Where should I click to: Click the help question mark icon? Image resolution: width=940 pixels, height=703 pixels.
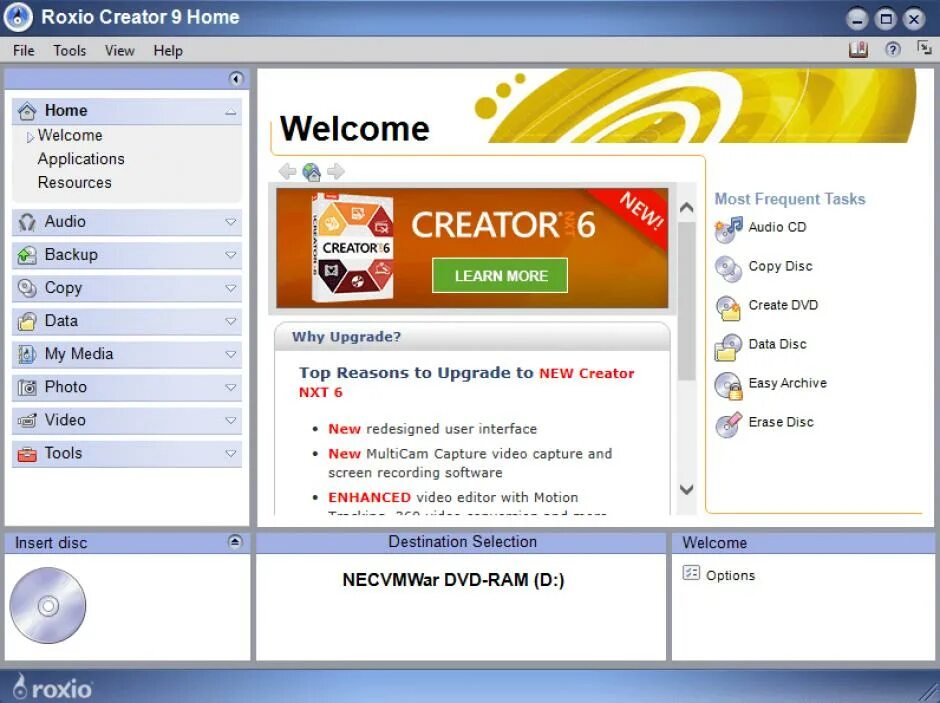click(x=893, y=50)
